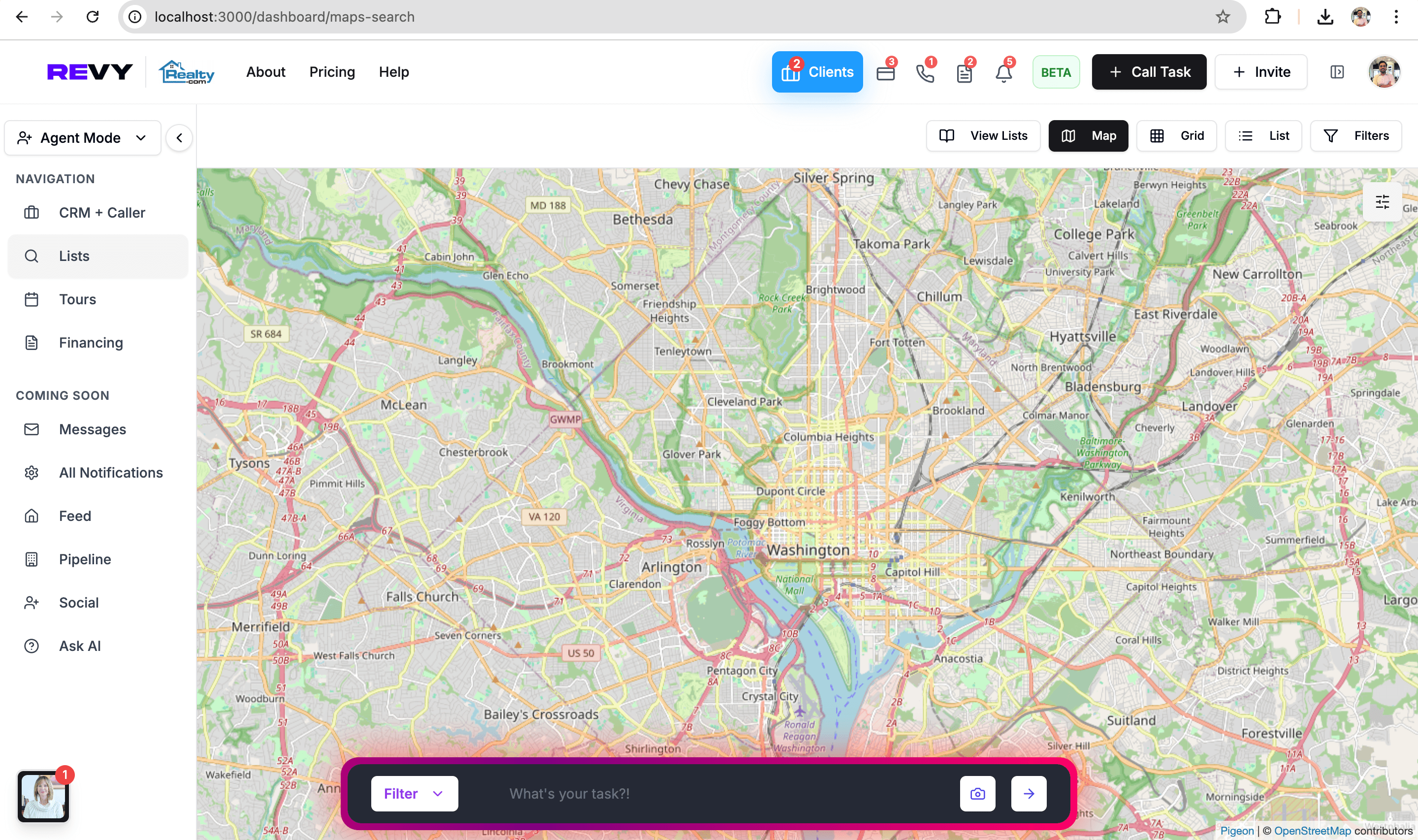Open the credit card billing icon
Screen dimensions: 1418x840
coord(886,73)
